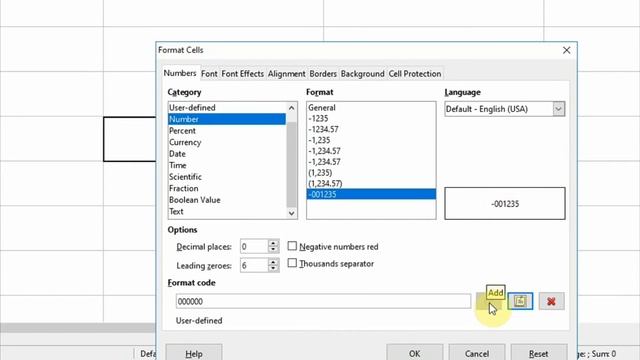Screen dimensions: 640x360
Task: Select the Scientific category
Action: [227, 177]
